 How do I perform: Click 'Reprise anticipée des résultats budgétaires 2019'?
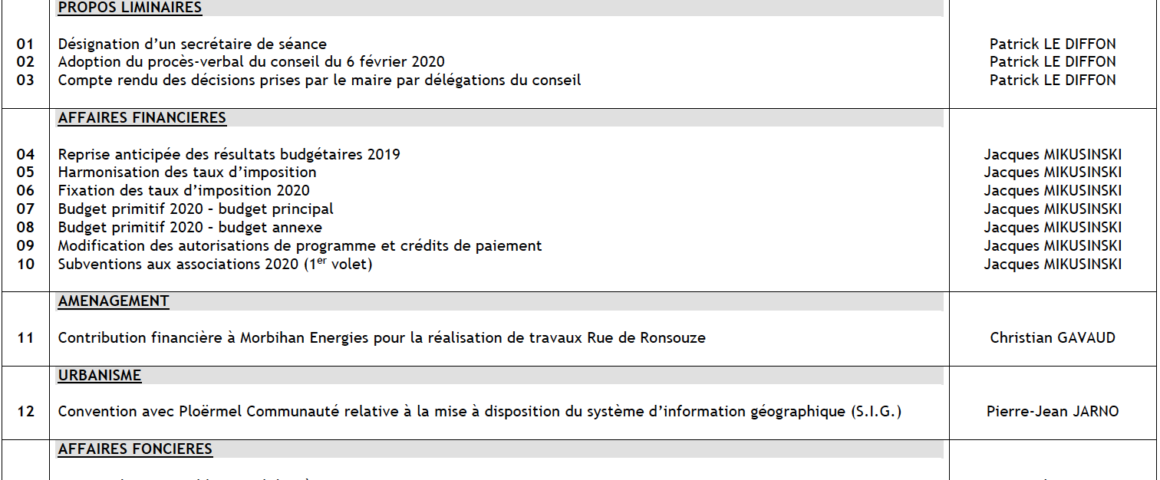point(229,154)
